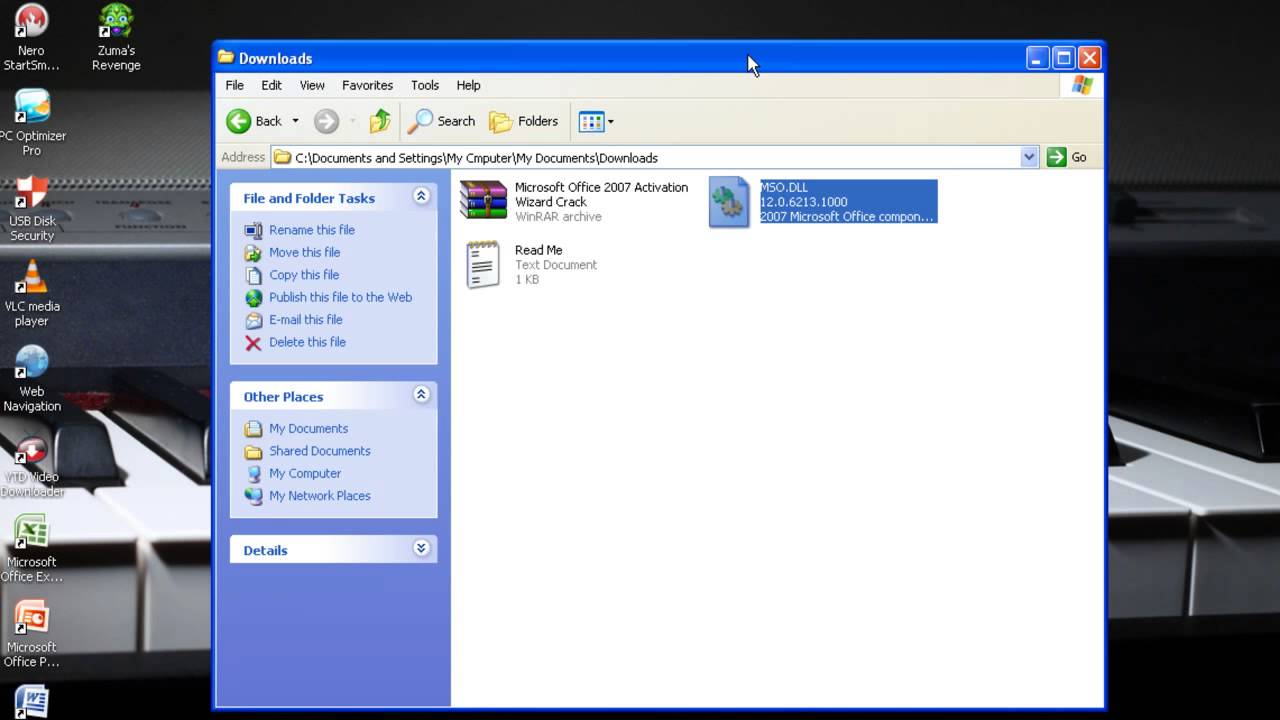Click the green Back arrow button
Screen dimensions: 1280x720
click(x=239, y=121)
